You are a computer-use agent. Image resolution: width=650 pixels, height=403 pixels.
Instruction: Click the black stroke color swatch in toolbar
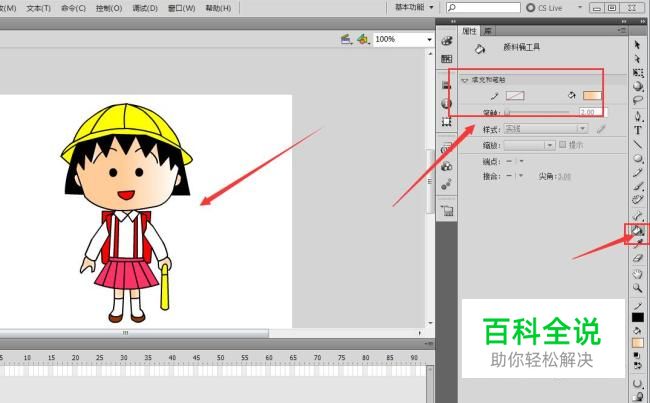(638, 318)
